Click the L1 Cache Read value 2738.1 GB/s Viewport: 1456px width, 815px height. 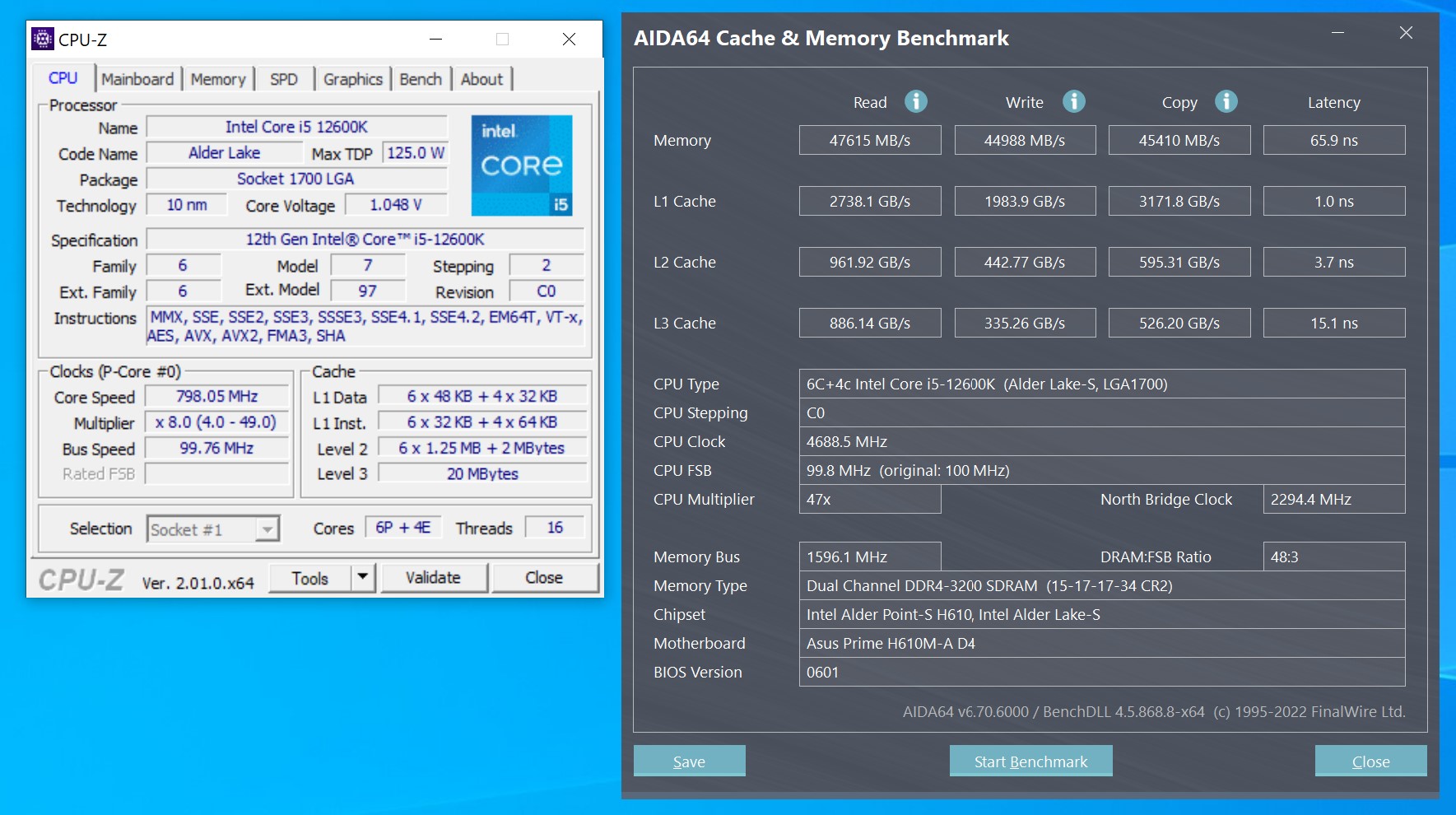pyautogui.click(x=870, y=201)
